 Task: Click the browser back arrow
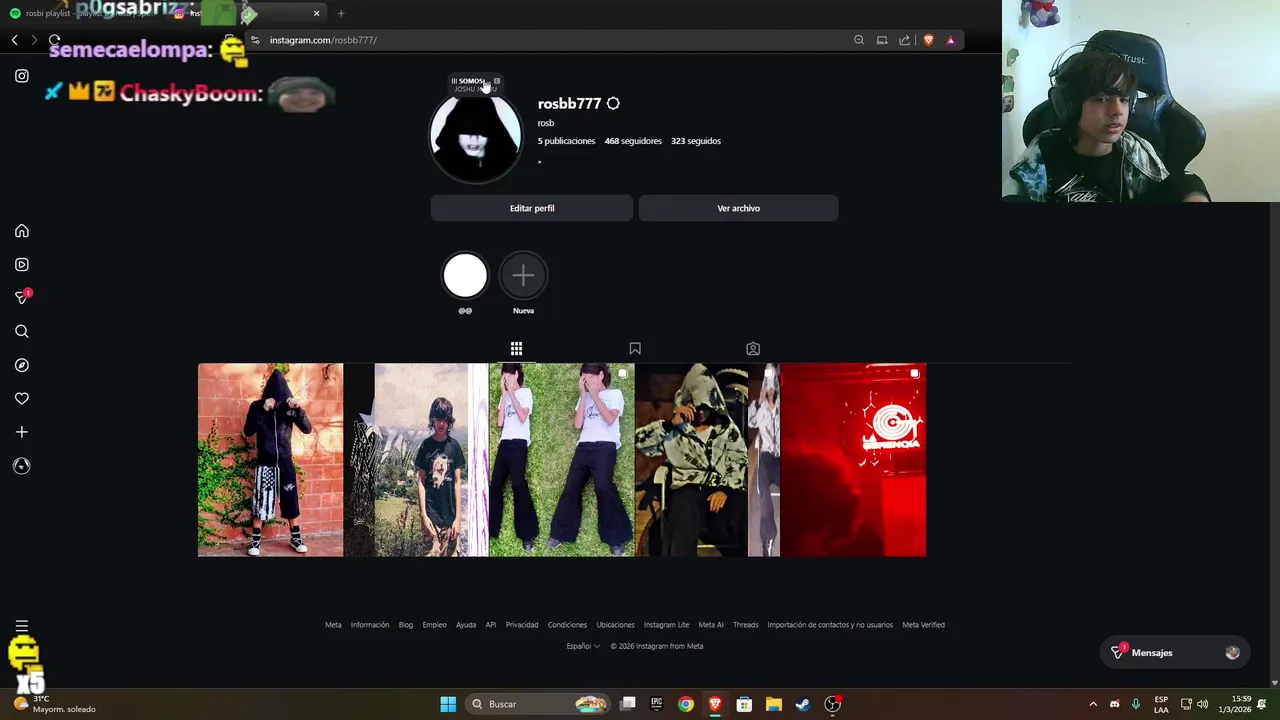click(x=15, y=40)
